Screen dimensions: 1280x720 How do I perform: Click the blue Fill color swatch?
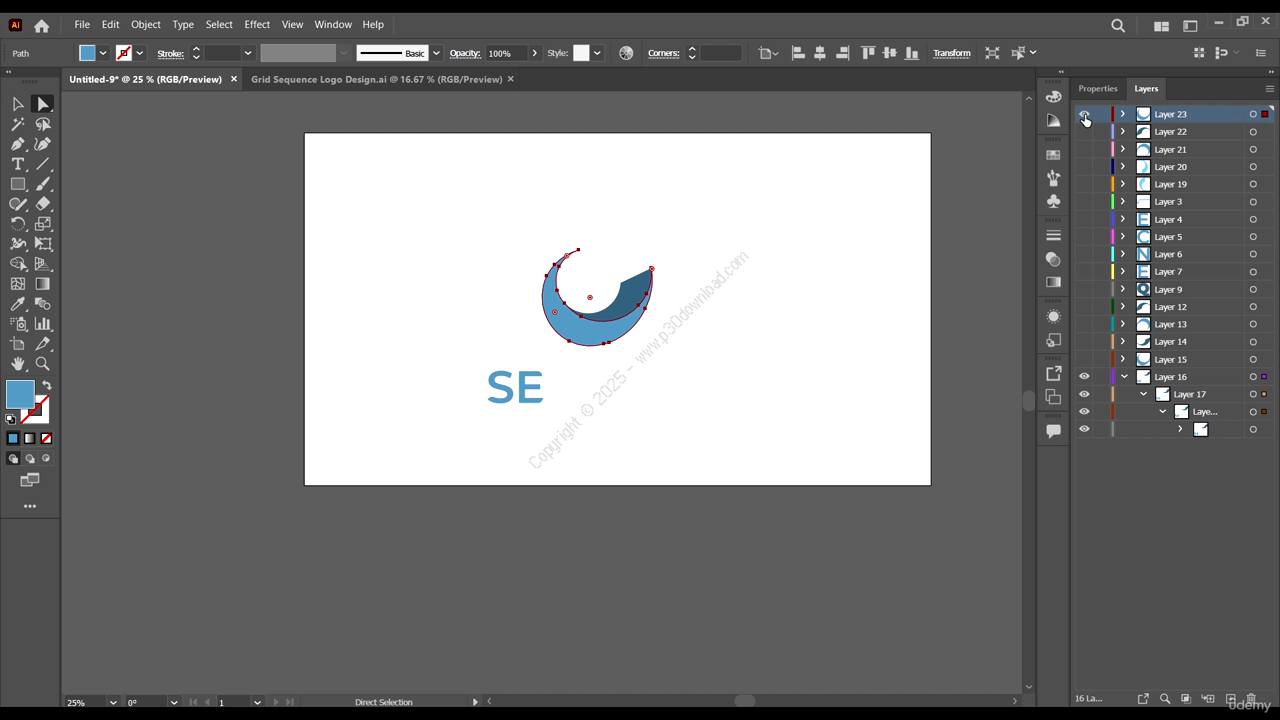coord(20,394)
